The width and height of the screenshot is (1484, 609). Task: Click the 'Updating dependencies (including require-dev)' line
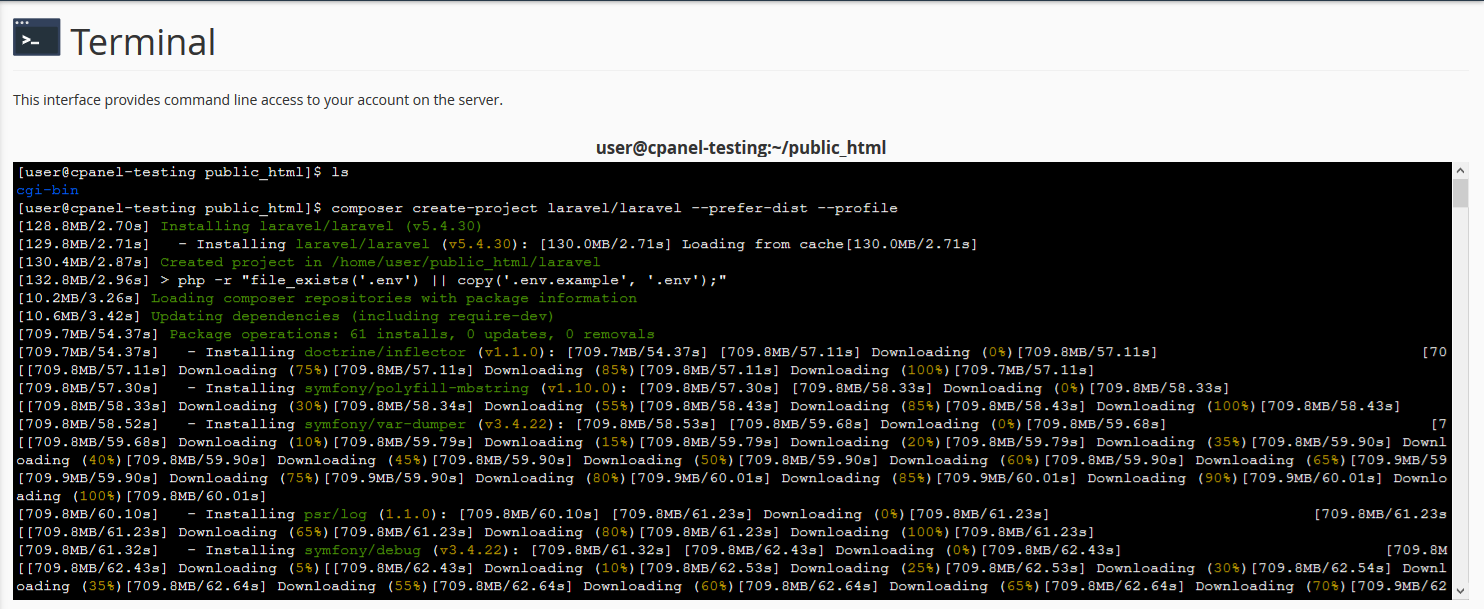click(353, 316)
